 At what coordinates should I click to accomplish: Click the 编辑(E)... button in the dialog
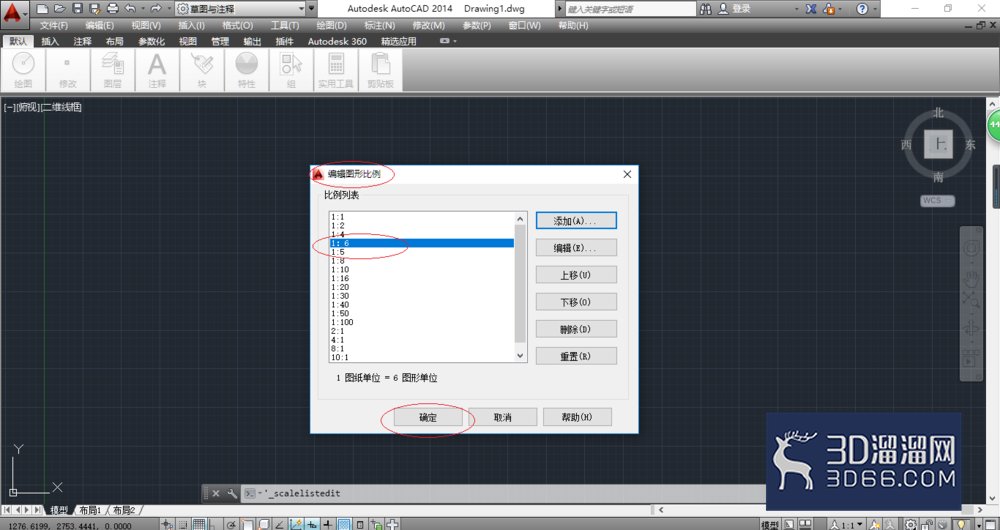tap(576, 248)
